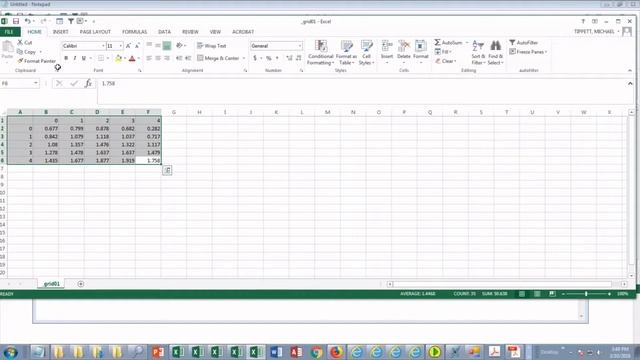The width and height of the screenshot is (640, 360).
Task: Open the Name Box dropdown
Action: [x=36, y=83]
